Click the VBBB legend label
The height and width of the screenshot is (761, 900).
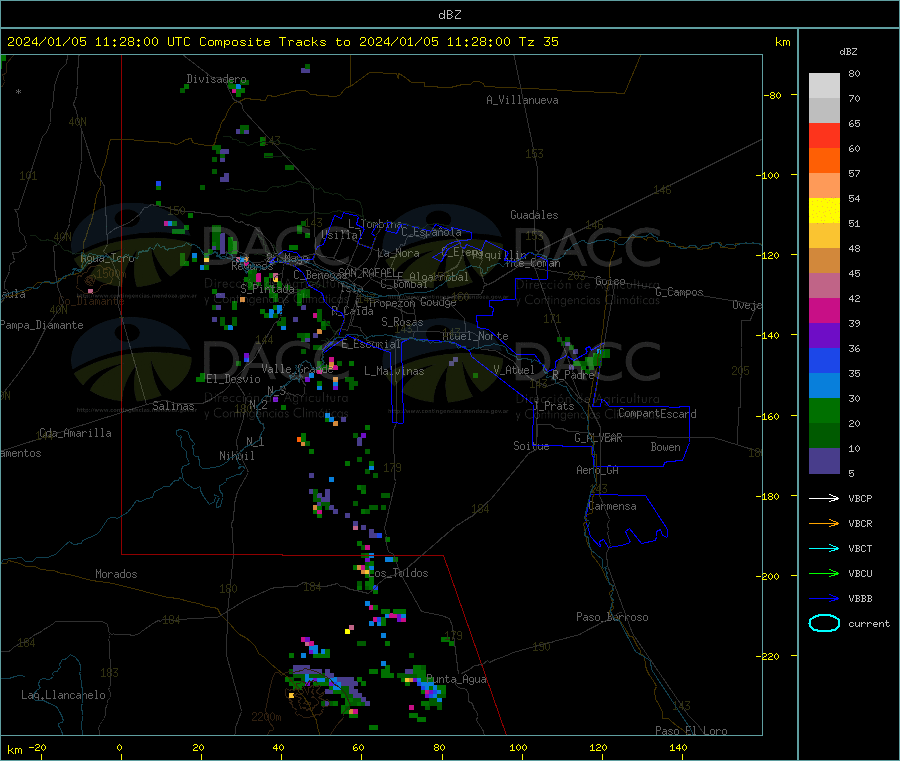click(x=860, y=599)
